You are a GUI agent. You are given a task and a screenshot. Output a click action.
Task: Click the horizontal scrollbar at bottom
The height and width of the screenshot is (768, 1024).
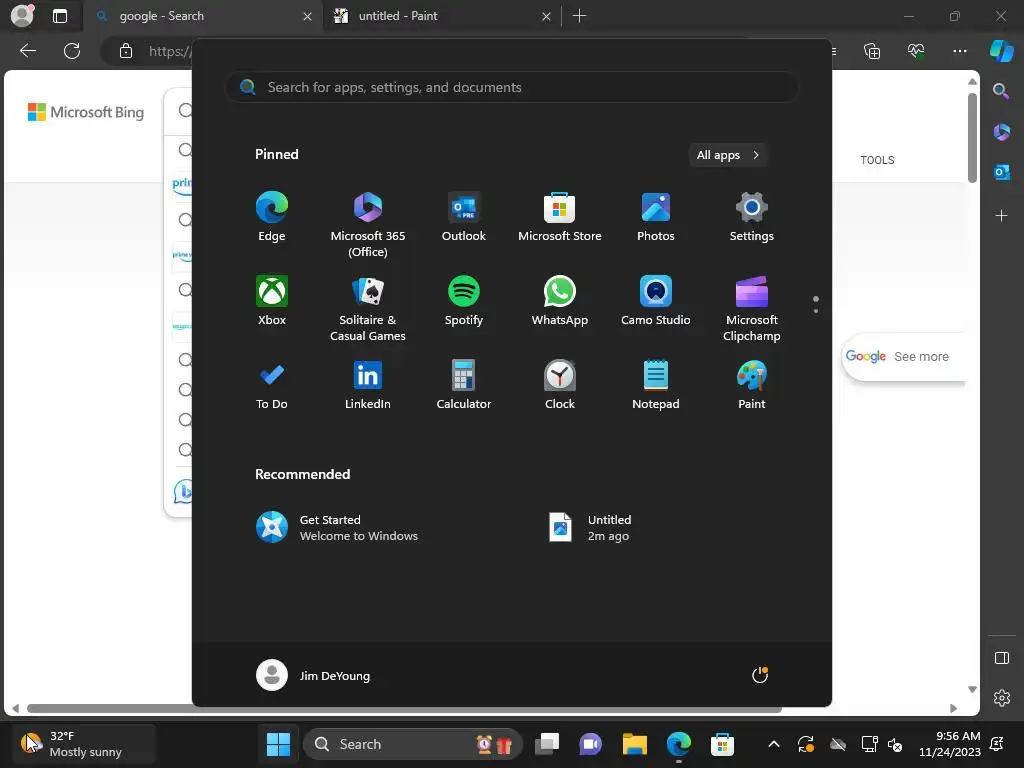(x=404, y=709)
